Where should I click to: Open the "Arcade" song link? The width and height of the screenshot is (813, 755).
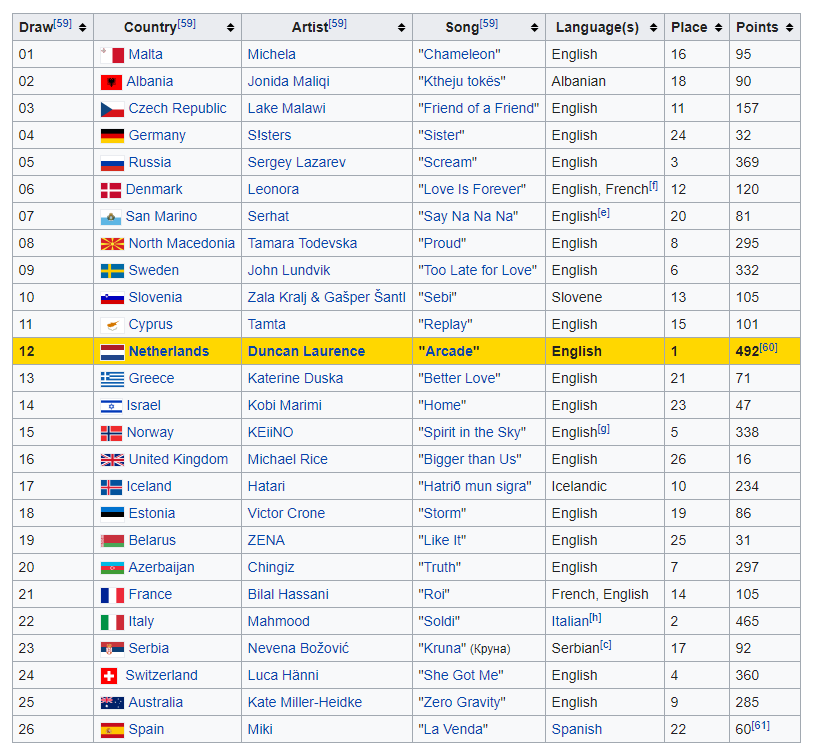tap(448, 351)
